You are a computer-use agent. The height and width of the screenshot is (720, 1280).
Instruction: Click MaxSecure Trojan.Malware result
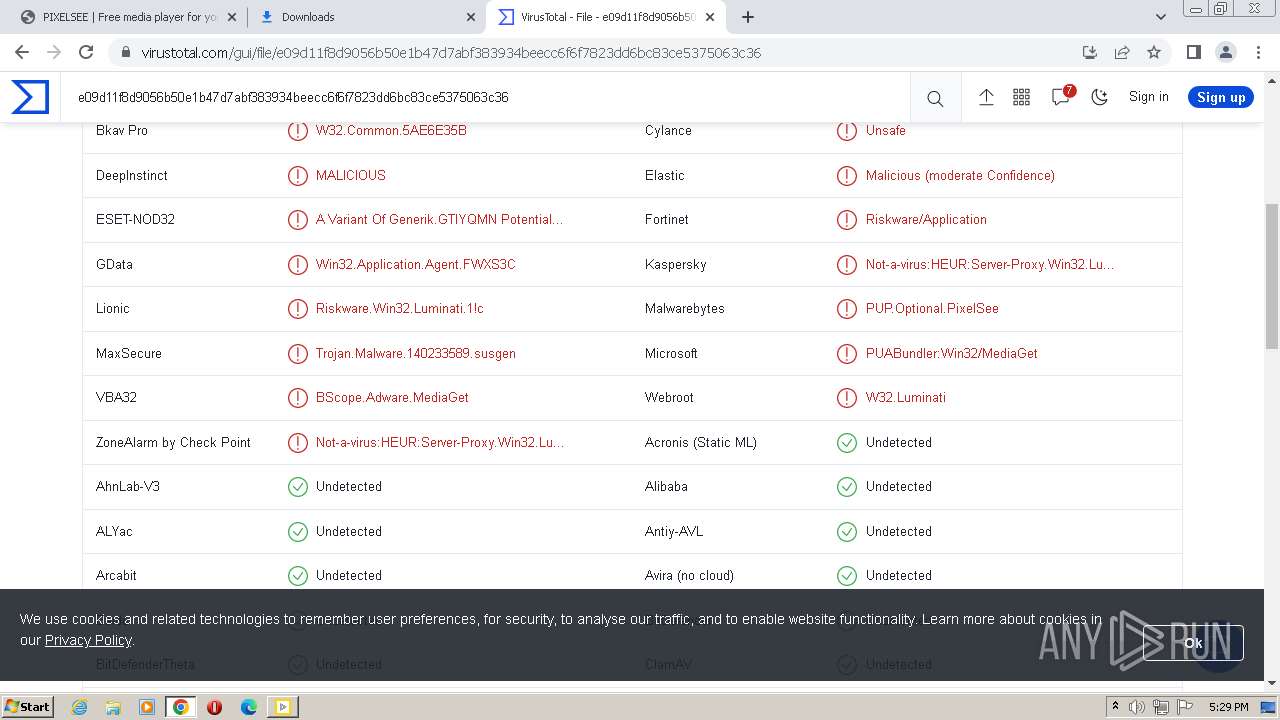[x=416, y=353]
